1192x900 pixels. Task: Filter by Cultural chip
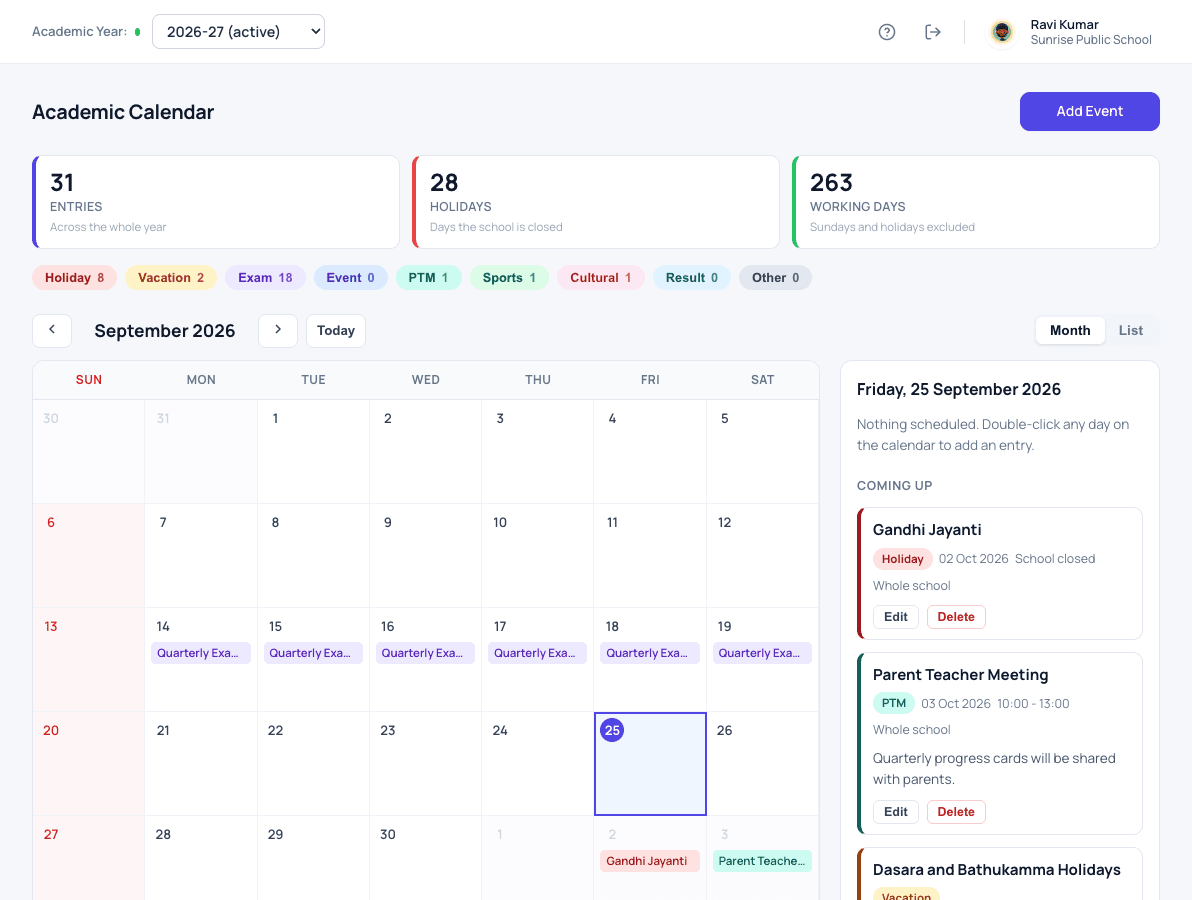coord(601,277)
